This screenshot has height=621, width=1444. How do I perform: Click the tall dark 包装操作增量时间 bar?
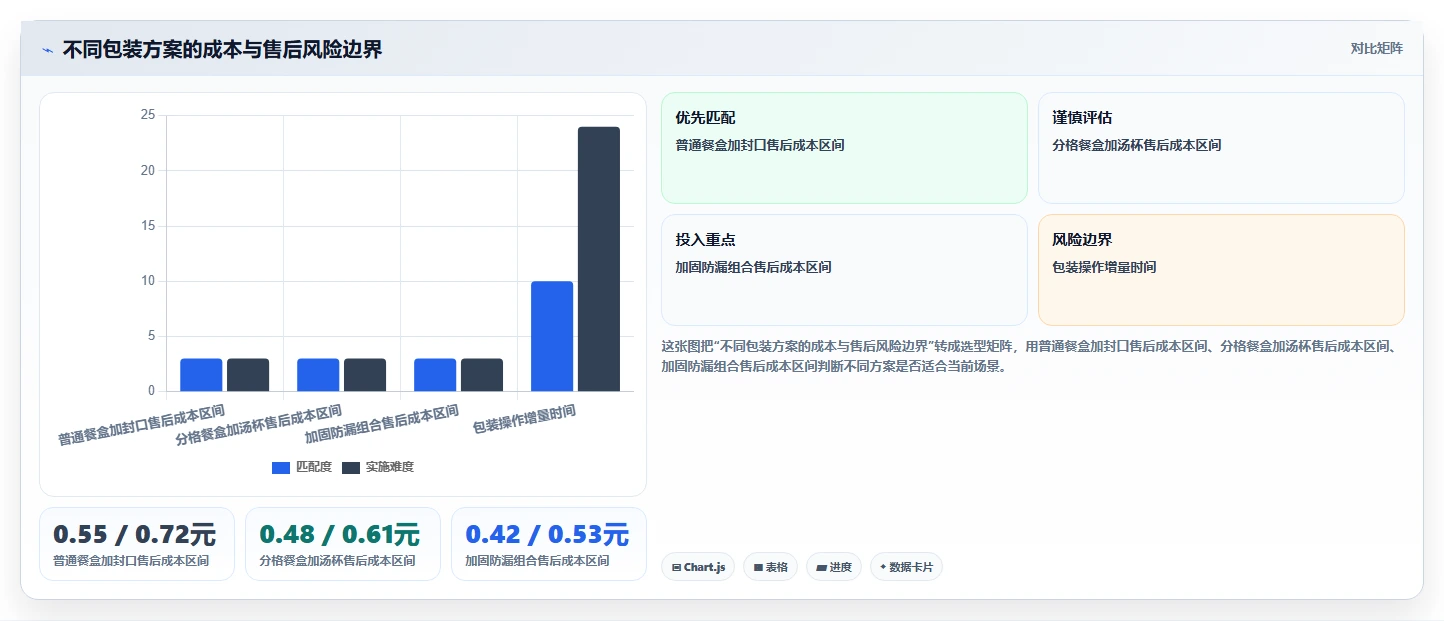599,259
